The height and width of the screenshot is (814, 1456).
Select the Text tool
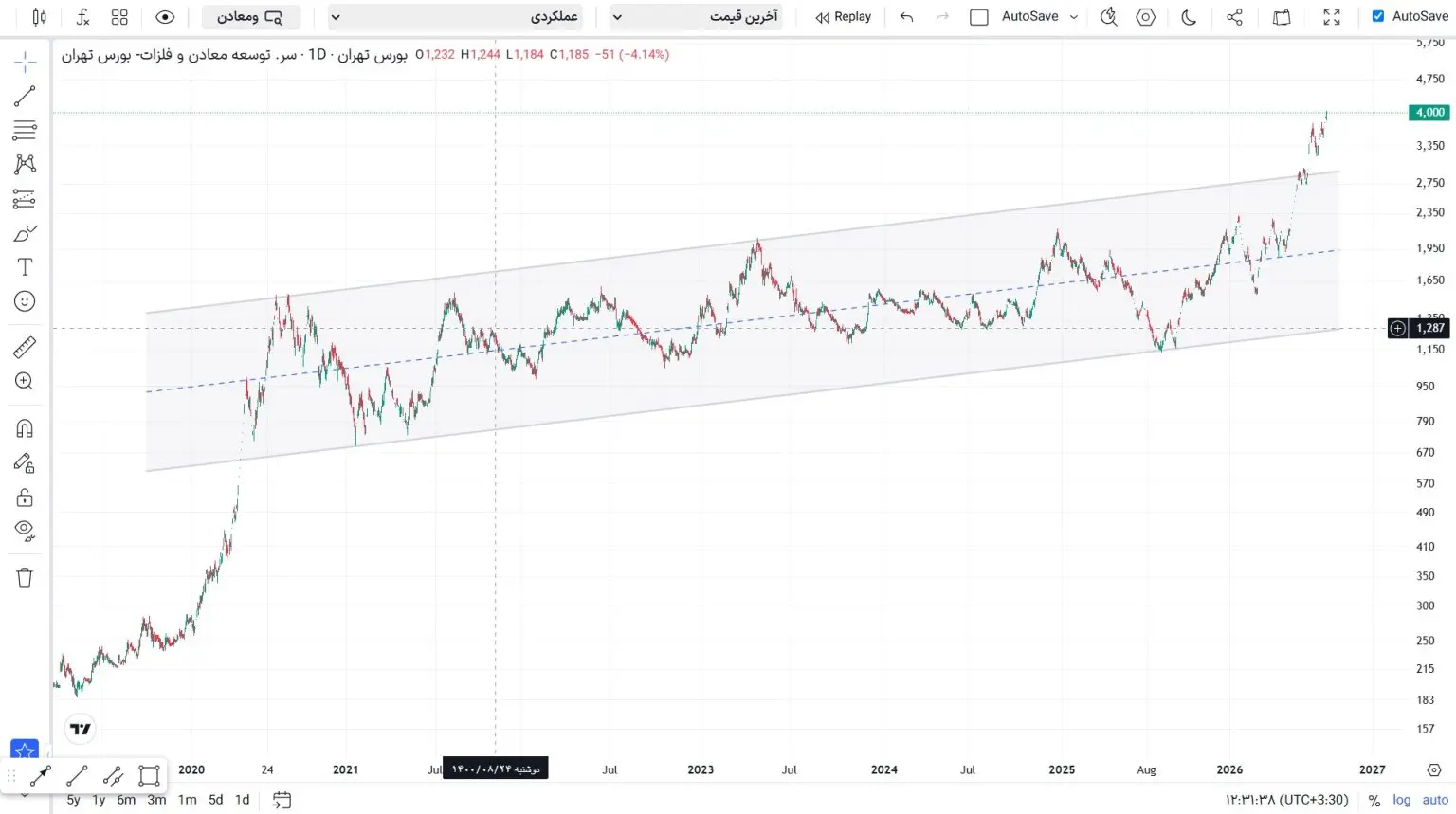click(x=25, y=267)
